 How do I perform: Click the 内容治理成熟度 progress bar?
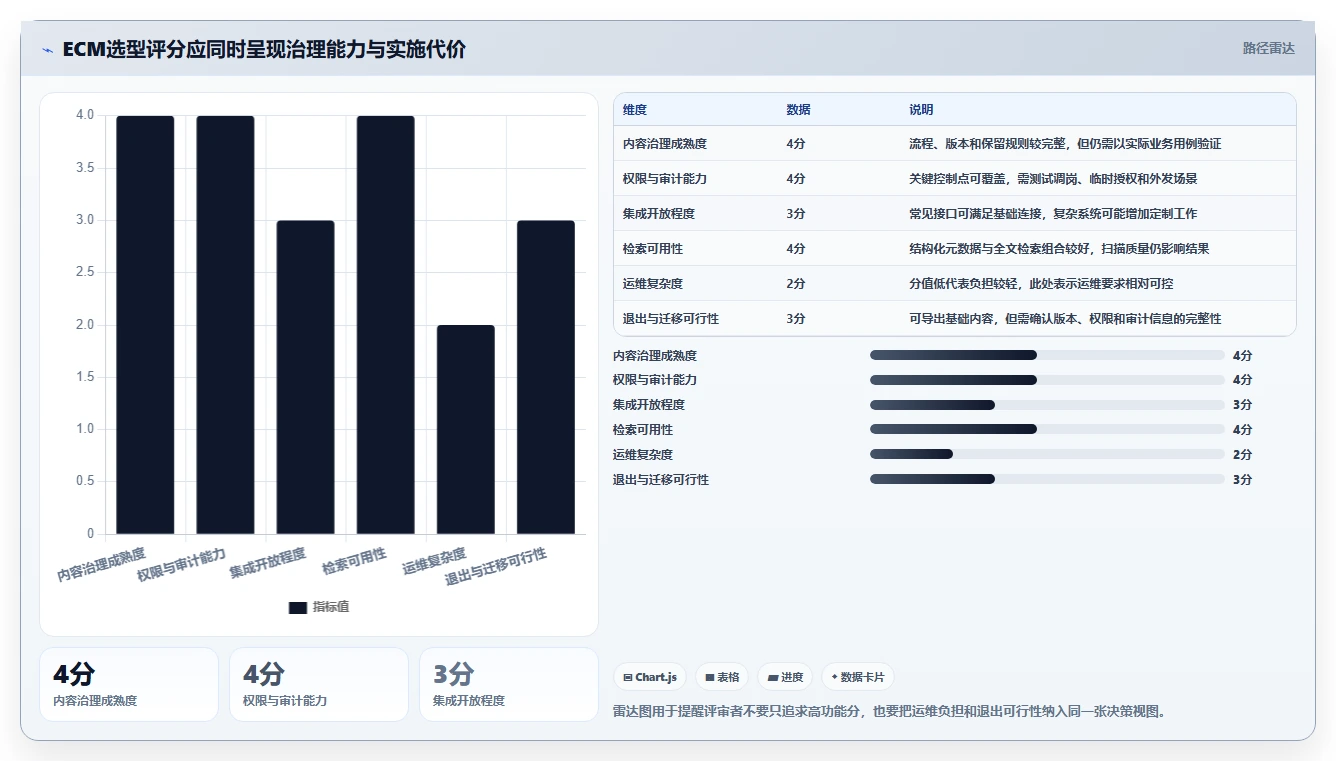tap(1047, 355)
